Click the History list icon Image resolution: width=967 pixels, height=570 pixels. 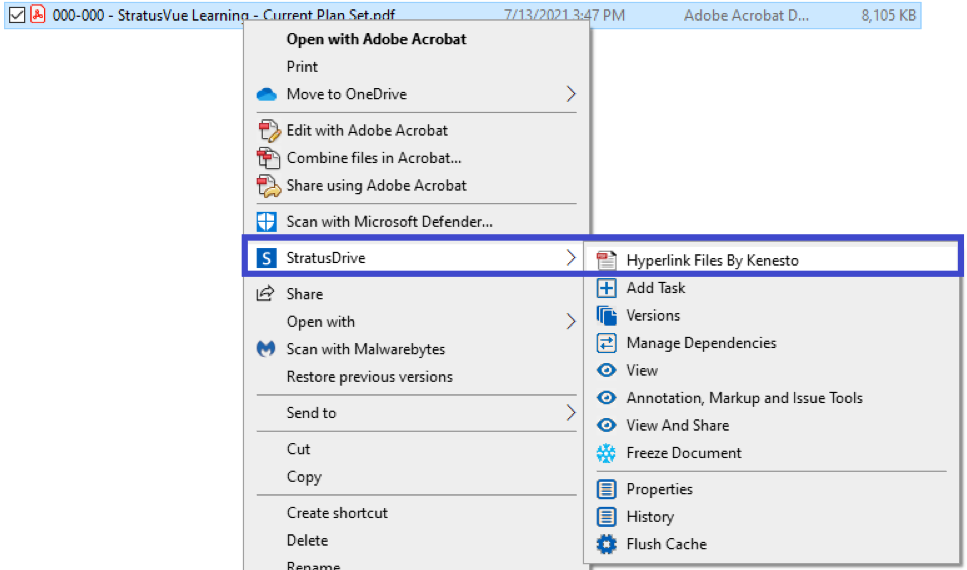[606, 516]
